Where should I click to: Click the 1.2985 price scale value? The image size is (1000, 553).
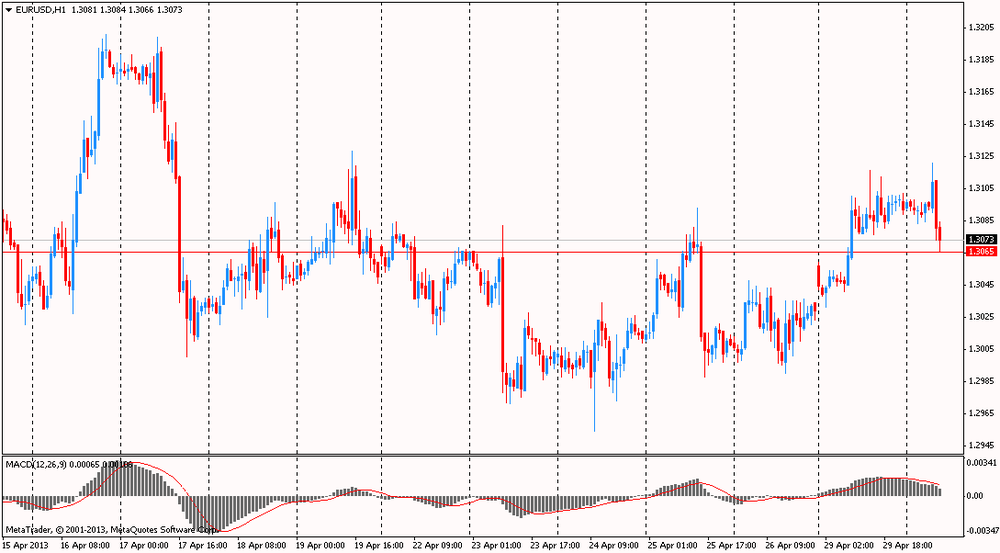(981, 381)
